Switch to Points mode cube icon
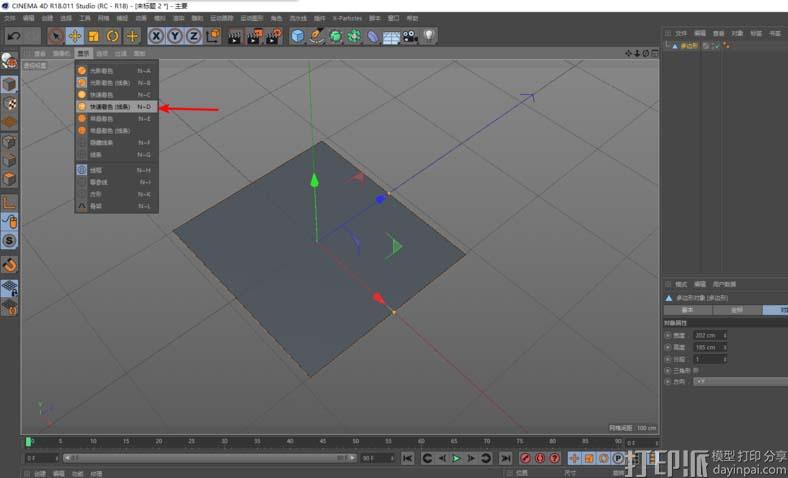Screen dimensions: 788x478 (9, 142)
